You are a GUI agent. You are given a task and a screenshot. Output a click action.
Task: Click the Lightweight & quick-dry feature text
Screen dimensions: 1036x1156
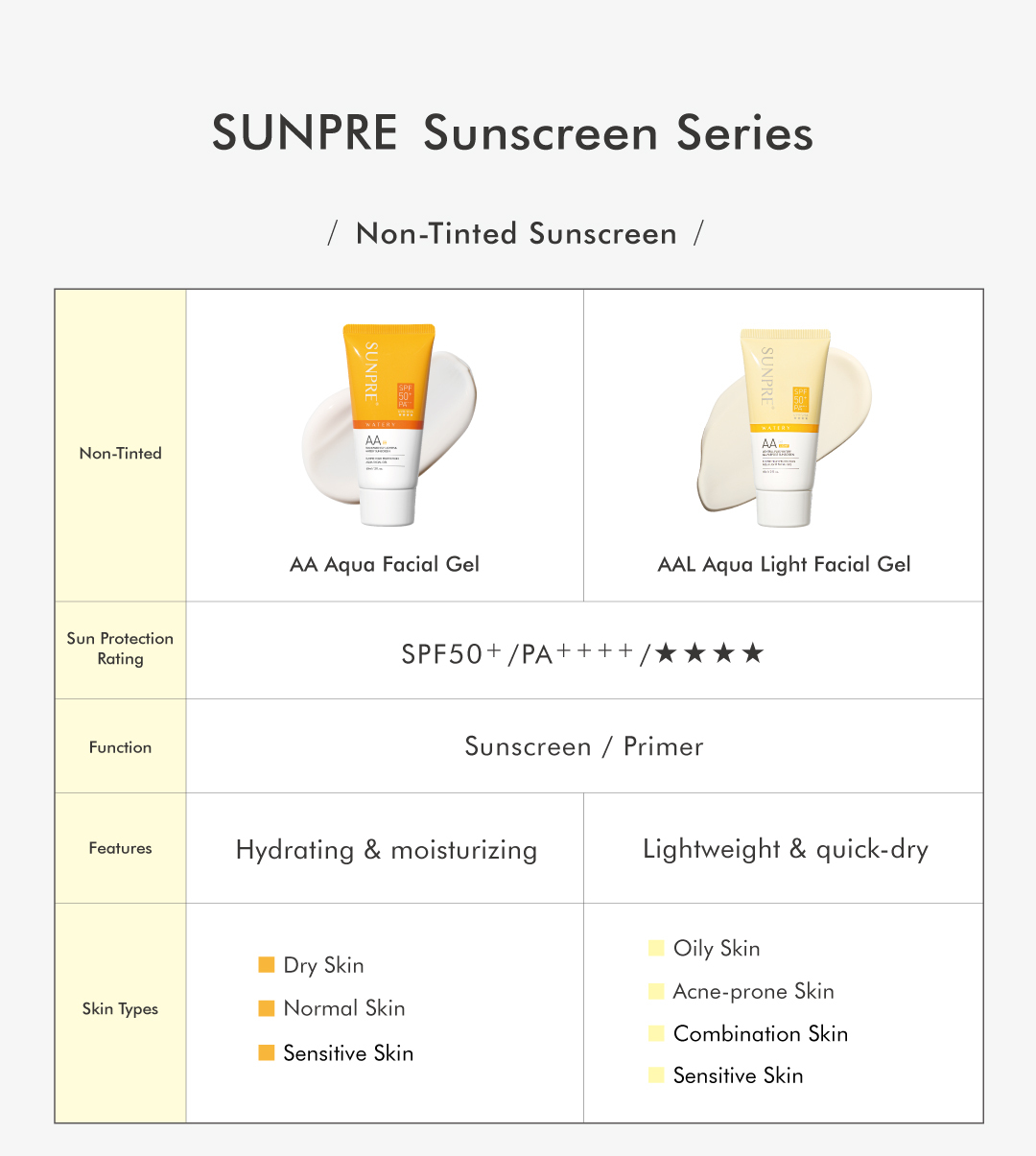[785, 849]
